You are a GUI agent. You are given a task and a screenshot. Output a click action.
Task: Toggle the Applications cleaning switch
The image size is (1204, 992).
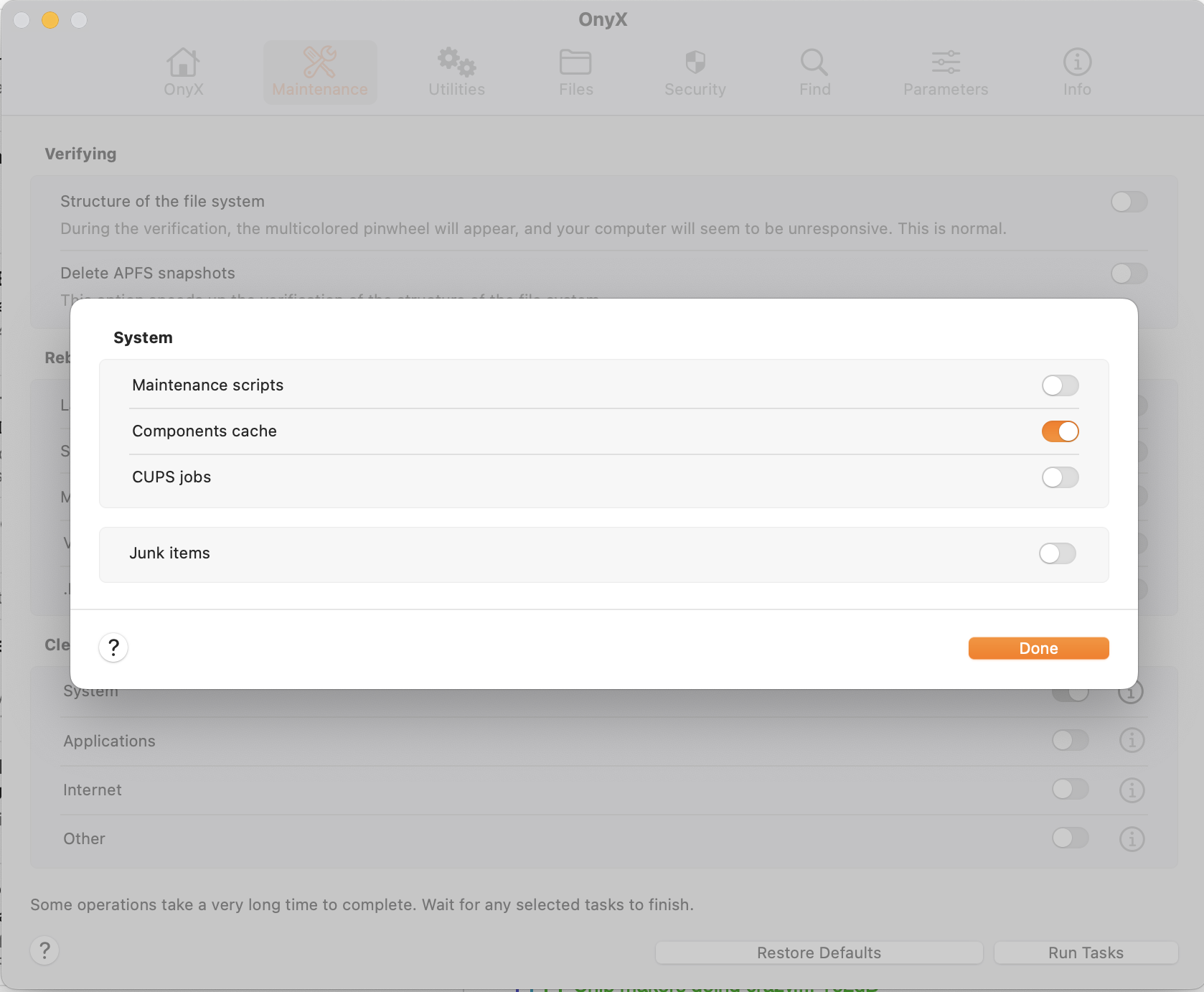1071,740
